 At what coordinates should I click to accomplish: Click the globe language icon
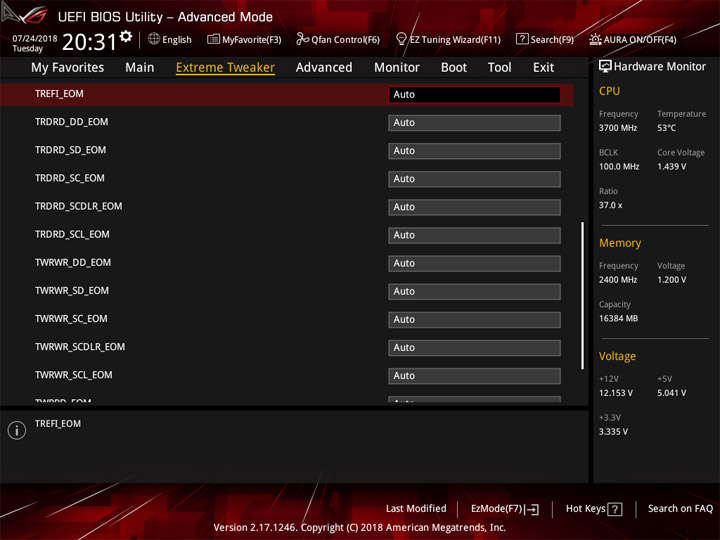click(x=154, y=39)
